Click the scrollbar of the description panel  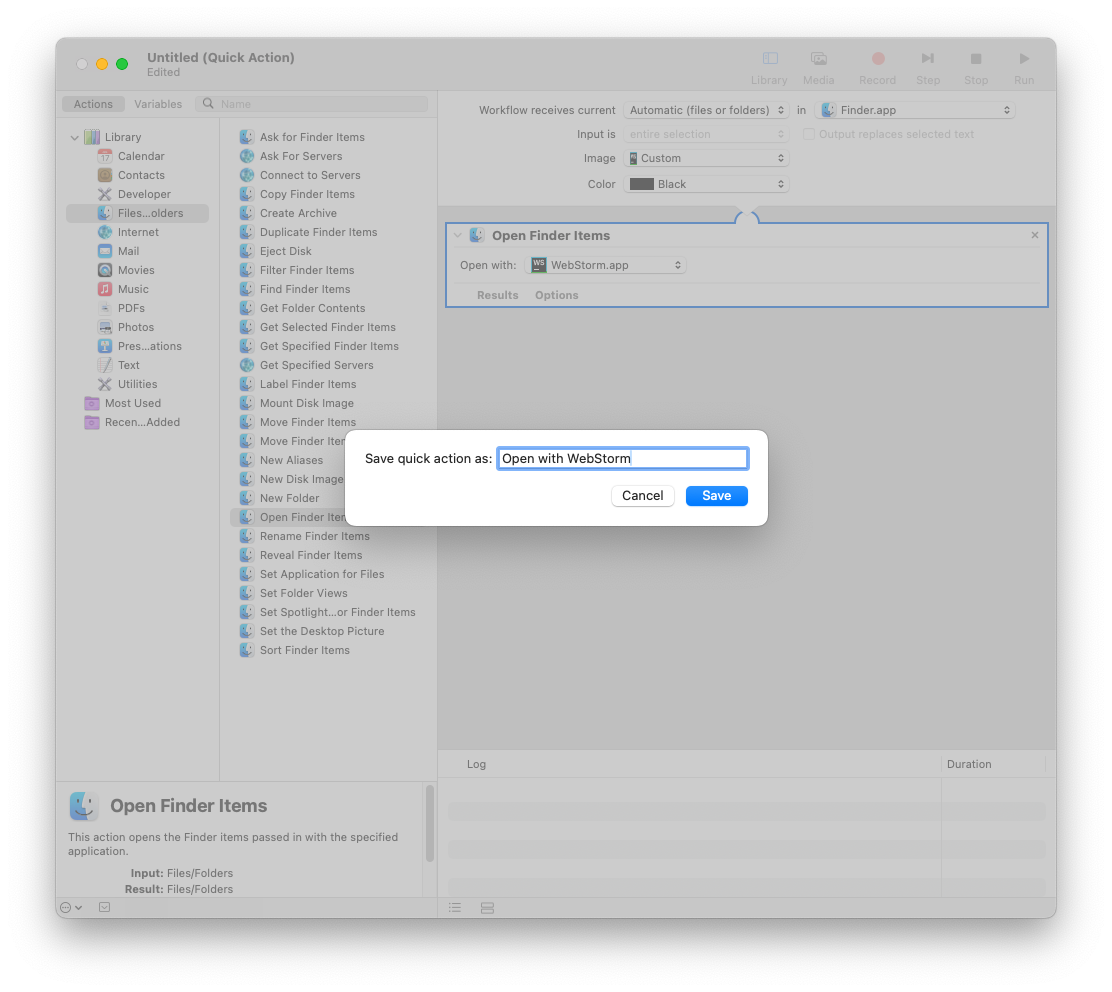(x=430, y=823)
